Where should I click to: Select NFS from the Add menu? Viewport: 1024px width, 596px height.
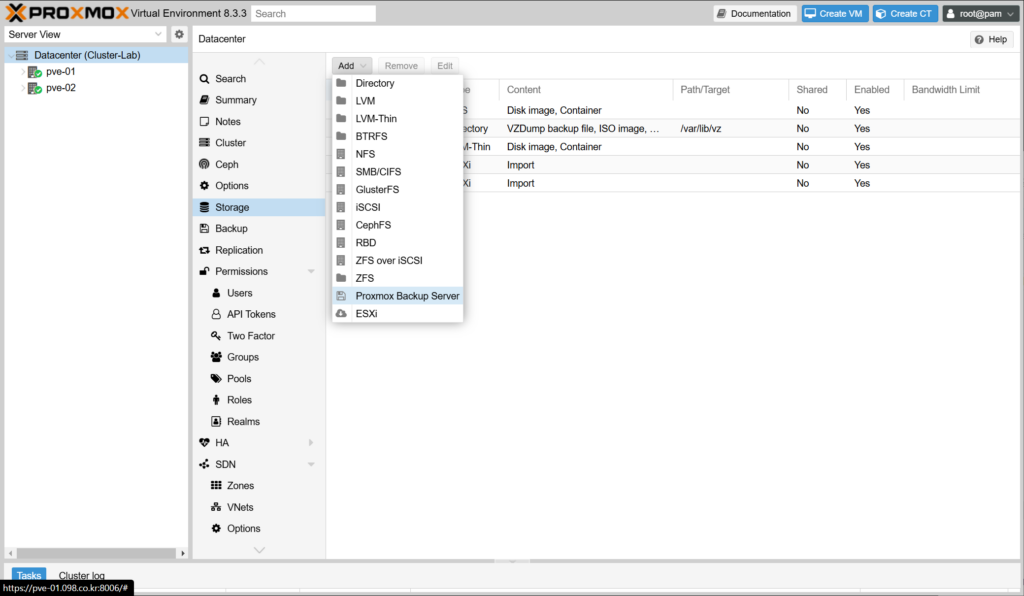point(365,154)
